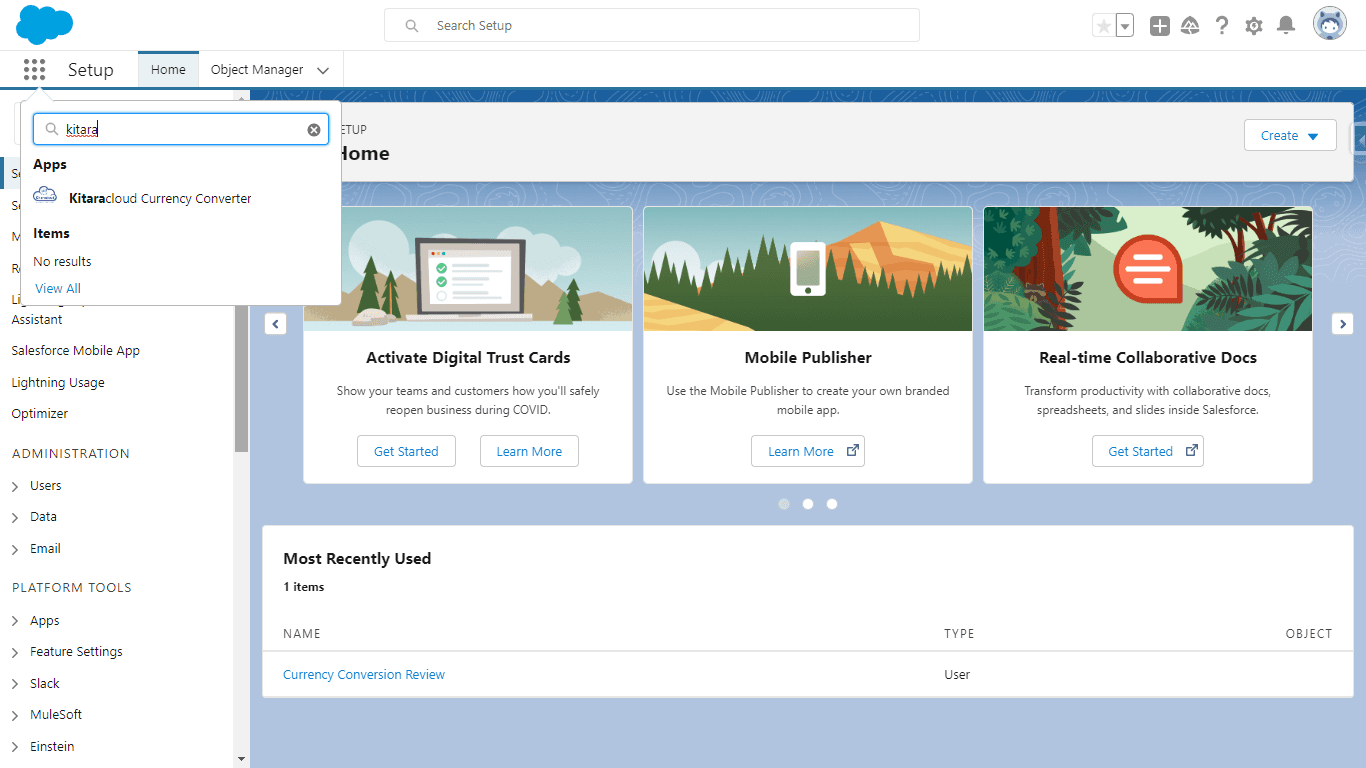Switch to the Object Manager tab
Image resolution: width=1366 pixels, height=768 pixels.
click(x=257, y=70)
